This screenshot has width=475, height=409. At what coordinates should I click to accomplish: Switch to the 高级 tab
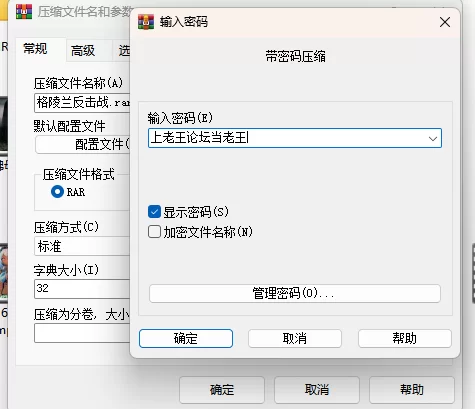83,51
